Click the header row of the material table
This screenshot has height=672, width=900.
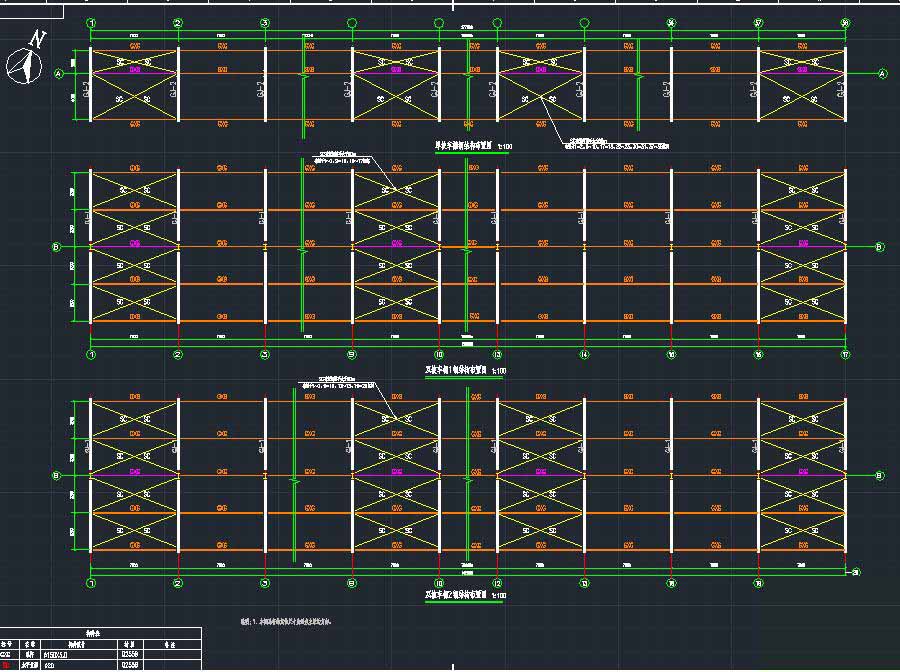tap(100, 634)
